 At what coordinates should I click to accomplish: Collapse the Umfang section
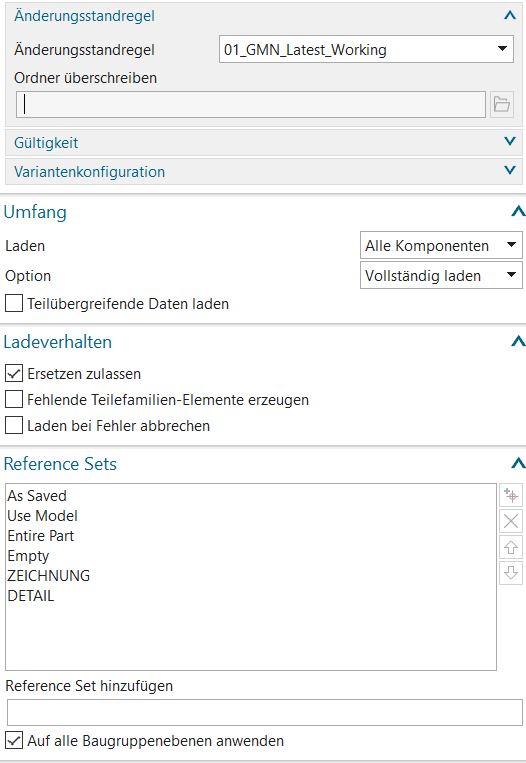(x=518, y=212)
